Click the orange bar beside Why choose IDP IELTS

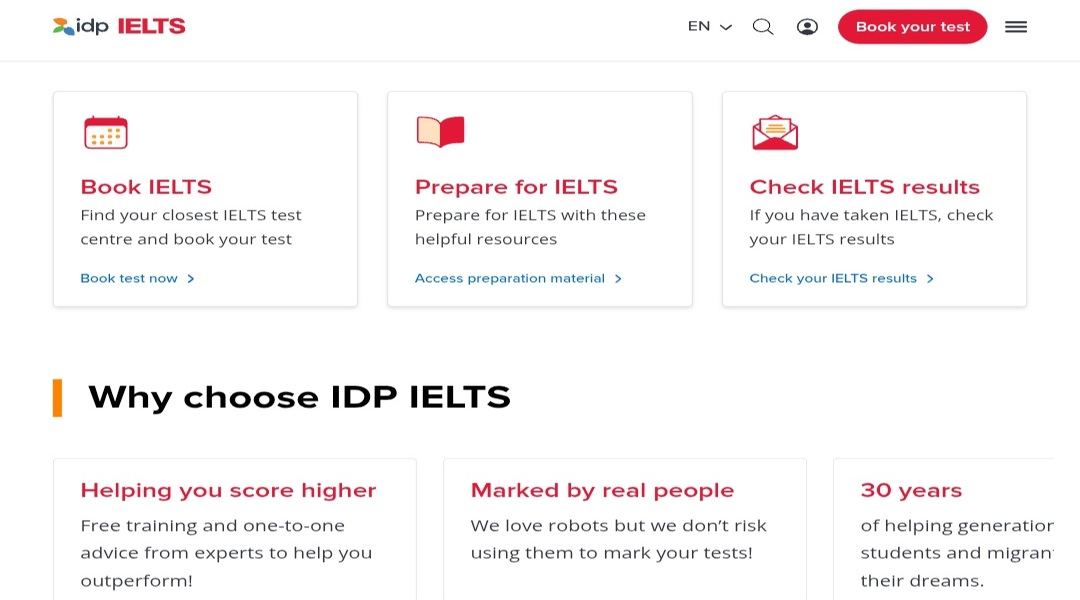(x=58, y=396)
